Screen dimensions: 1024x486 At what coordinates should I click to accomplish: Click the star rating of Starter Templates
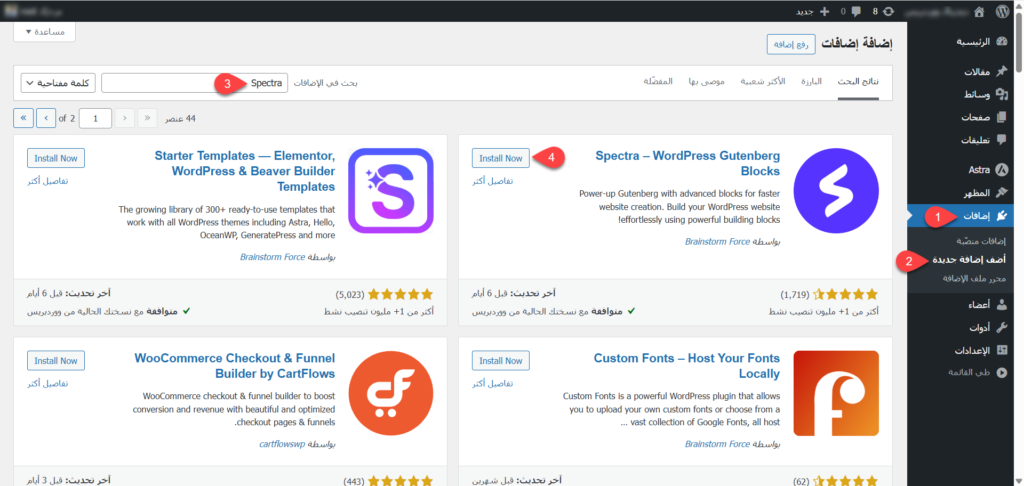click(401, 295)
